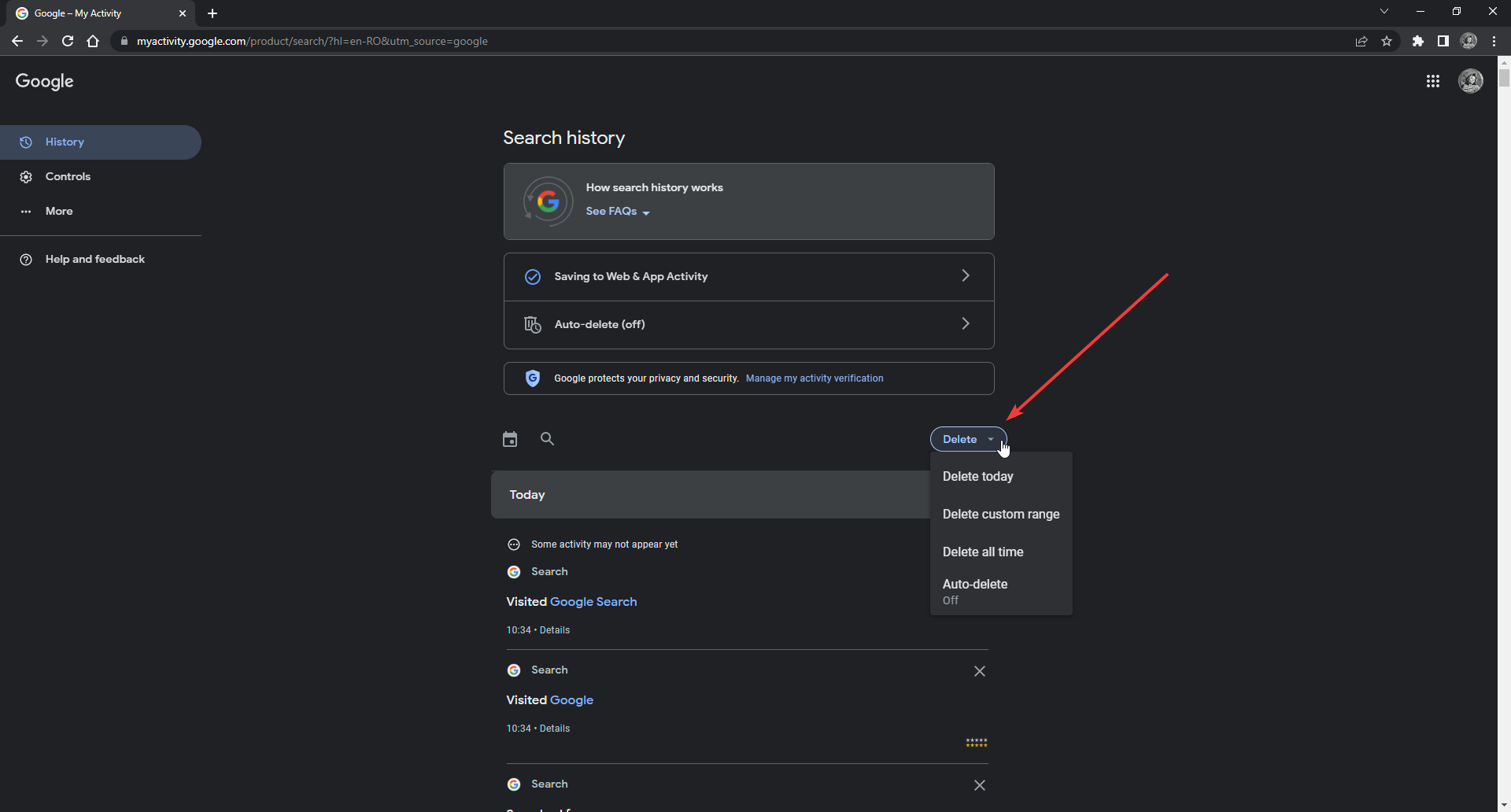
Task: Click the Auto-delete trash clock icon
Action: pos(533,324)
